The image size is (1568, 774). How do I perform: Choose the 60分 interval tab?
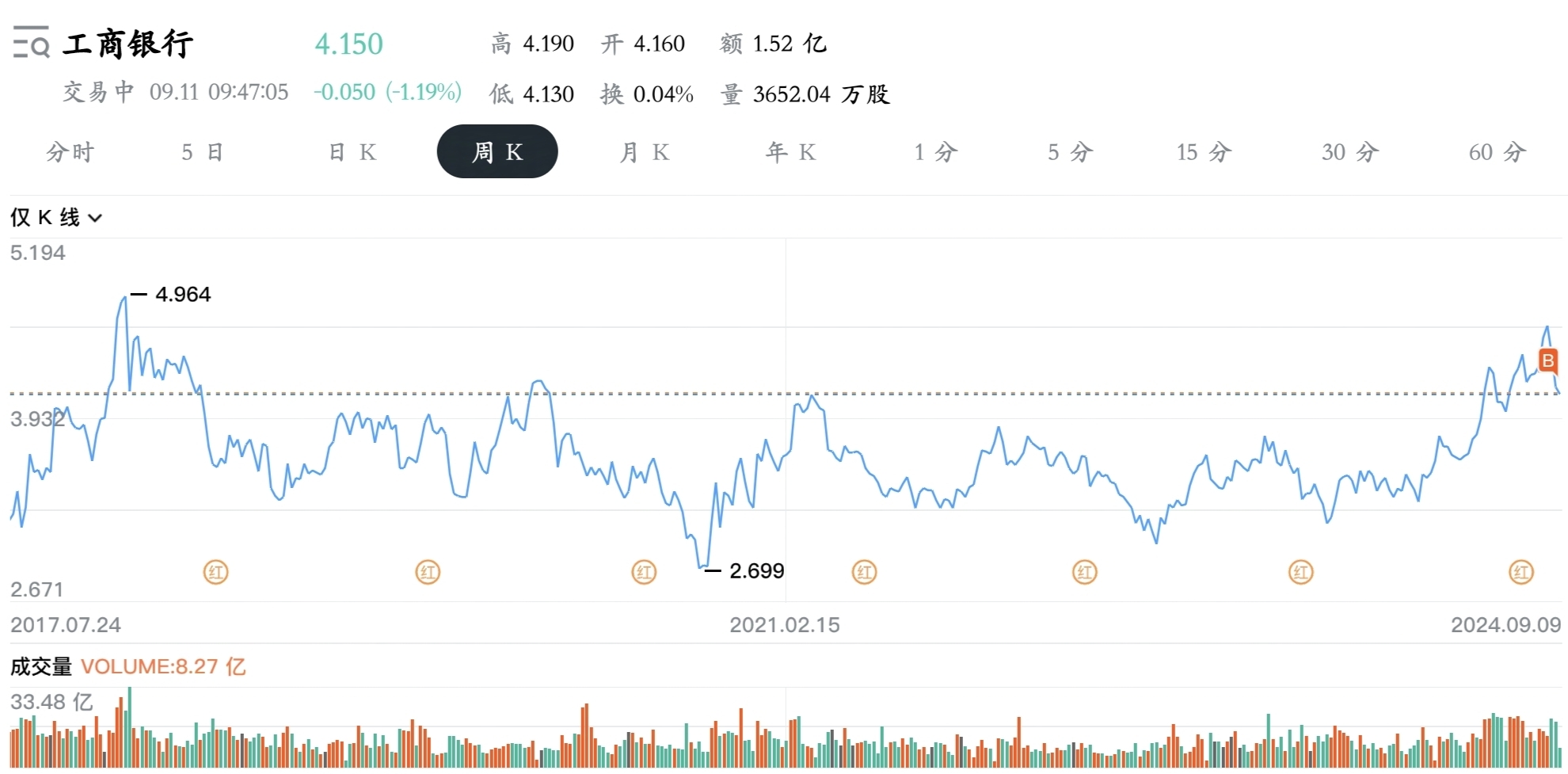[x=1497, y=152]
